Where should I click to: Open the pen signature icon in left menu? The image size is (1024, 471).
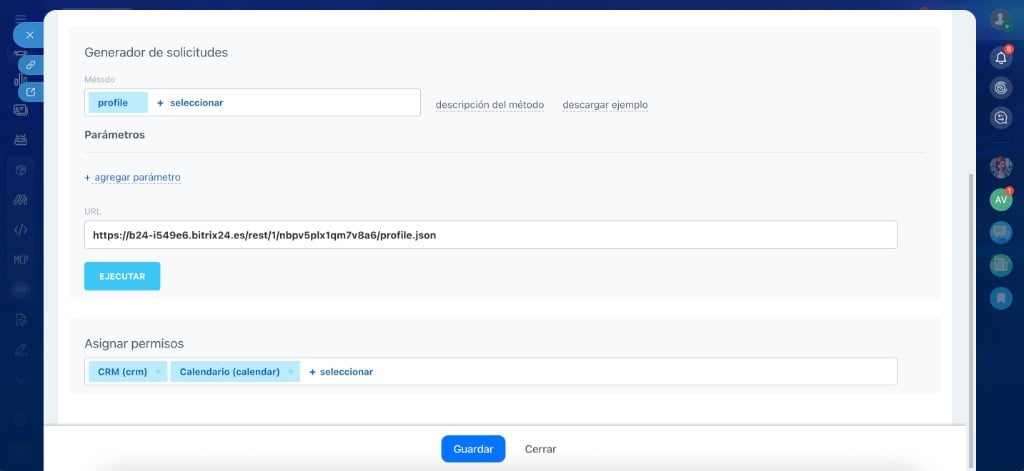coord(21,350)
